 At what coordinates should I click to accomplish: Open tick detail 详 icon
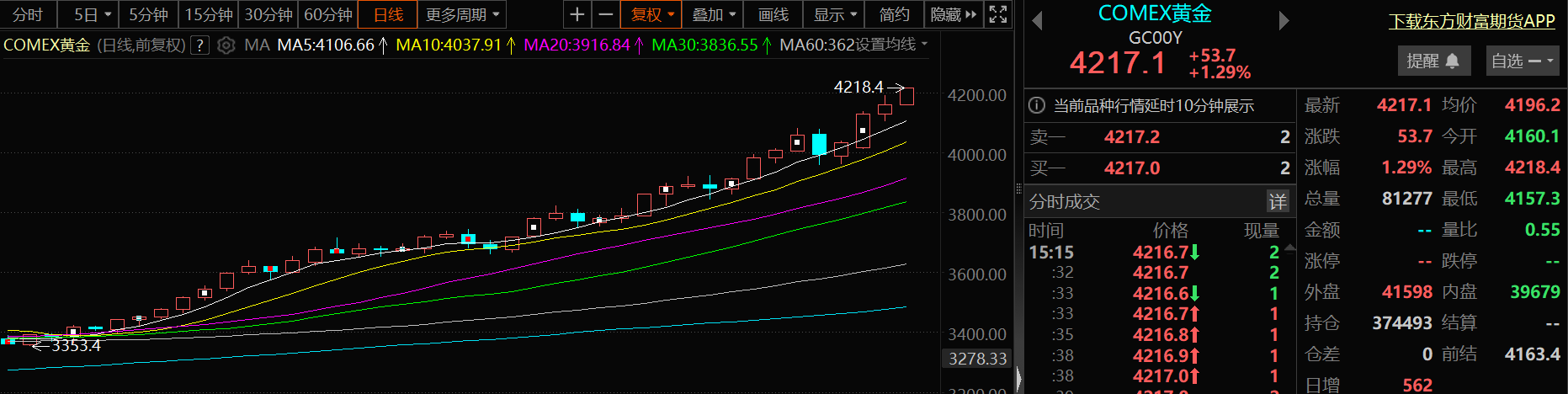click(x=1278, y=201)
